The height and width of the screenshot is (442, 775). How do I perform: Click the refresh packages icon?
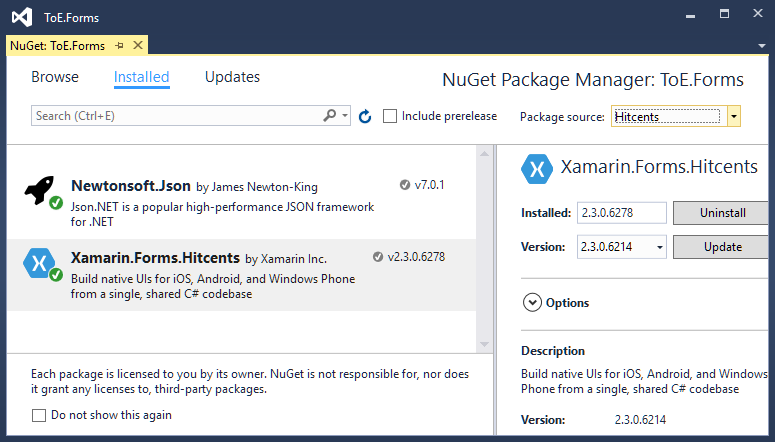365,116
